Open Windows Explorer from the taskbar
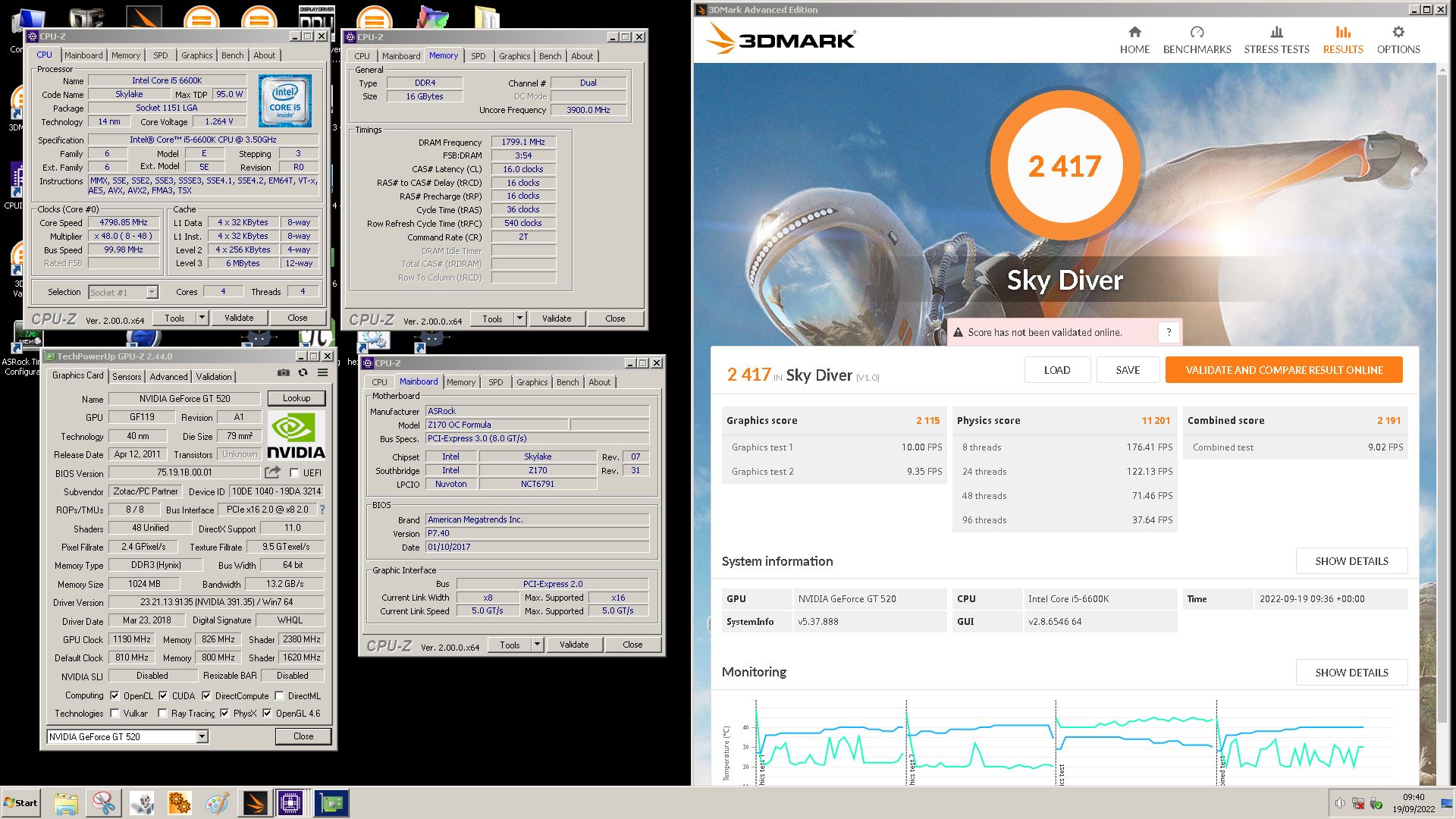 66,802
